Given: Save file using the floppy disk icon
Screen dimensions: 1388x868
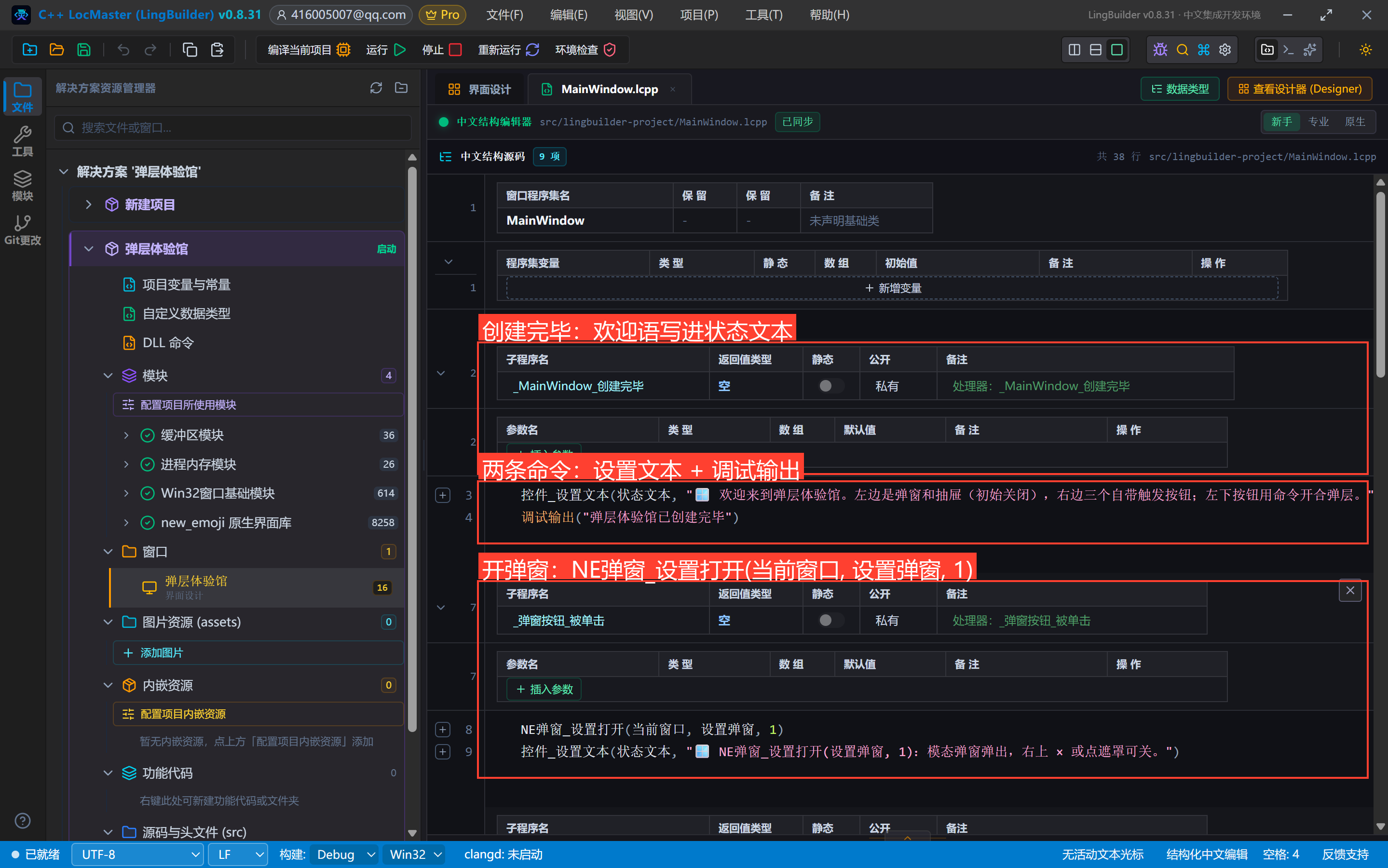Looking at the screenshot, I should point(84,50).
